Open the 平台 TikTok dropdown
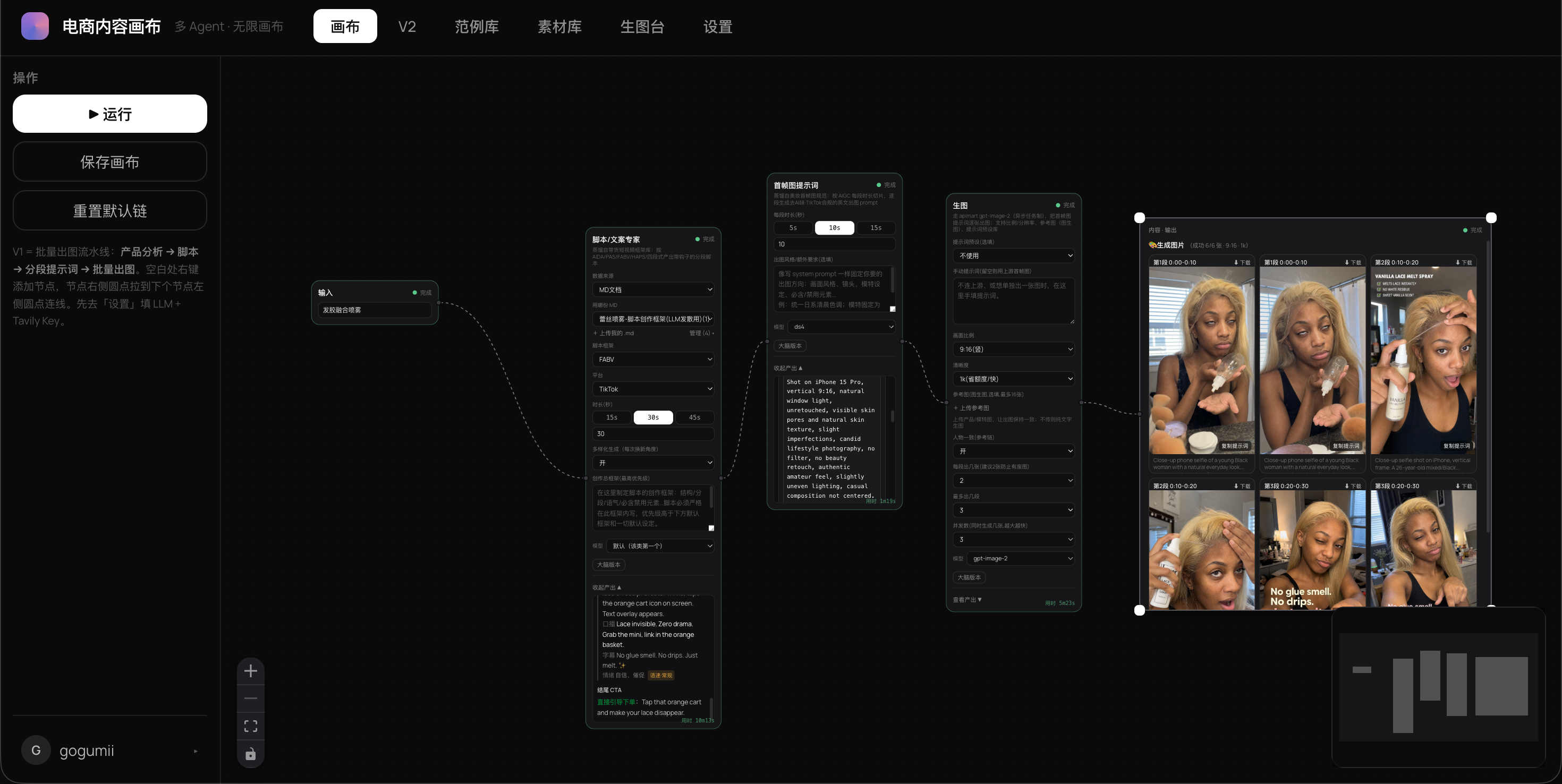1562x784 pixels. tap(653, 389)
